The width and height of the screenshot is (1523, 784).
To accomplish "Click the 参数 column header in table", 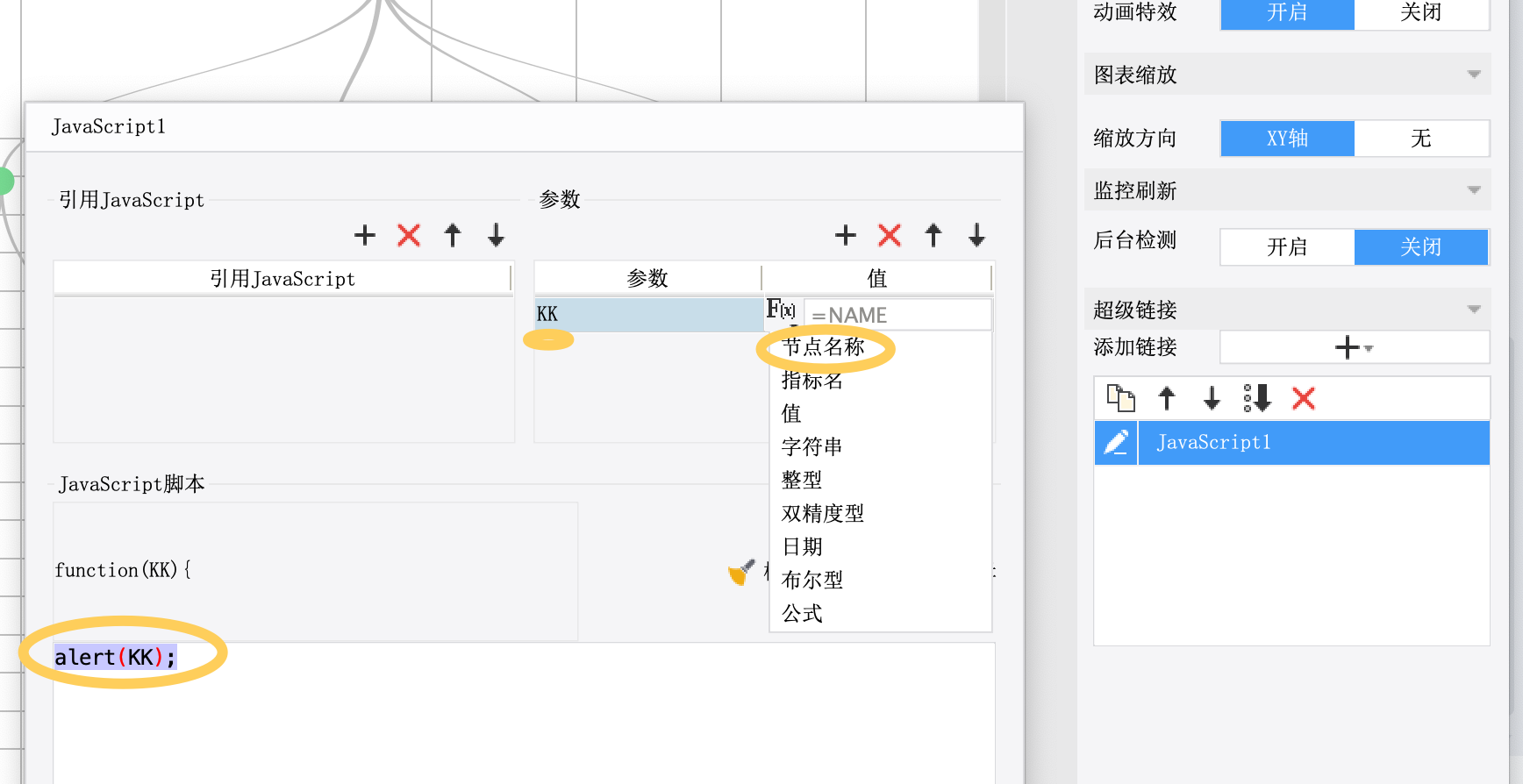I will tap(647, 279).
